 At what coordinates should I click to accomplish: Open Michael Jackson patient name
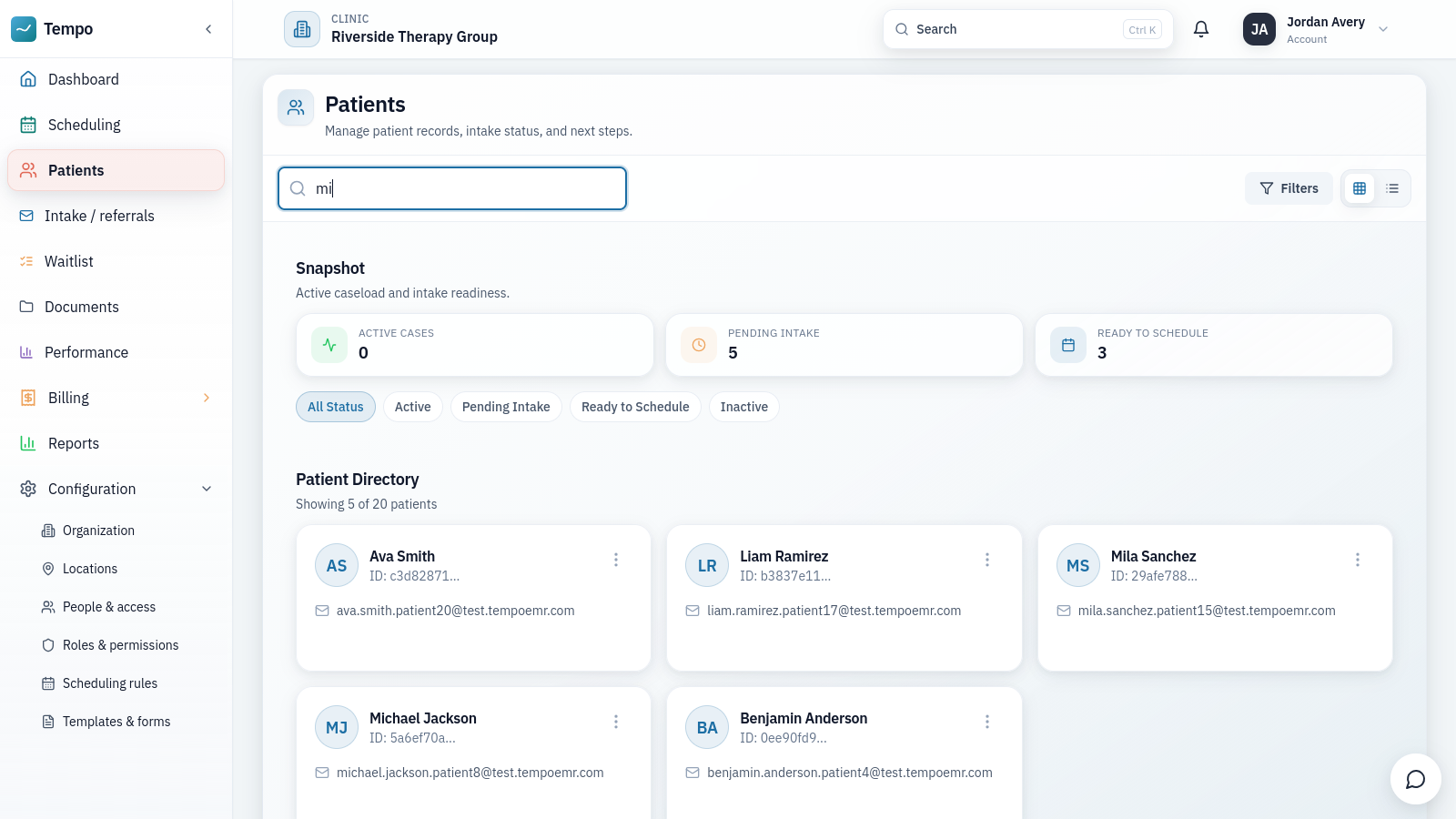(423, 718)
